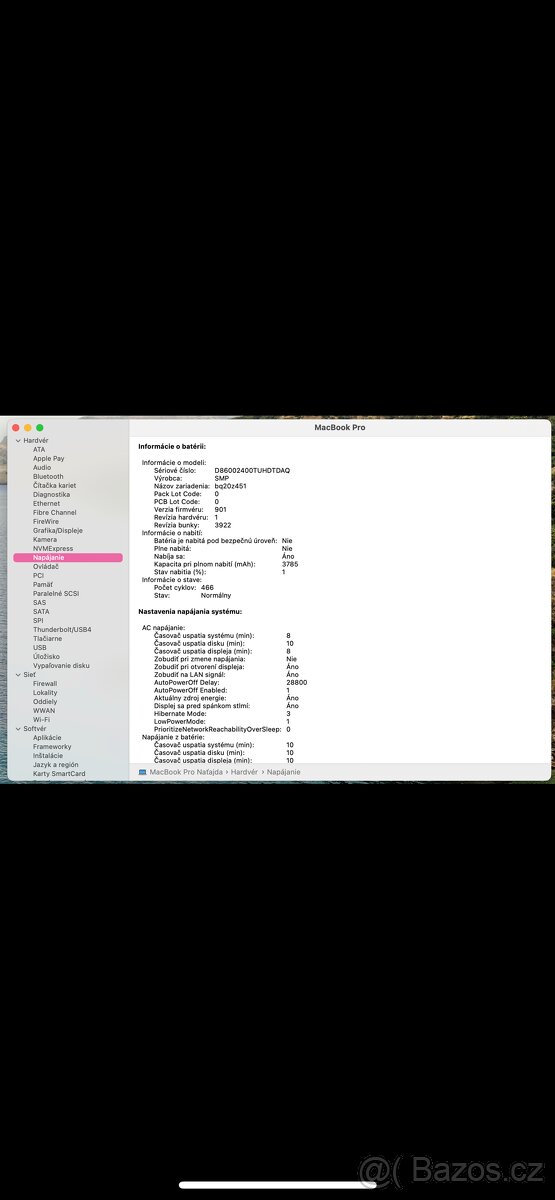Image resolution: width=555 pixels, height=1200 pixels.
Task: Click Hardvér in the path bar
Action: click(x=244, y=772)
